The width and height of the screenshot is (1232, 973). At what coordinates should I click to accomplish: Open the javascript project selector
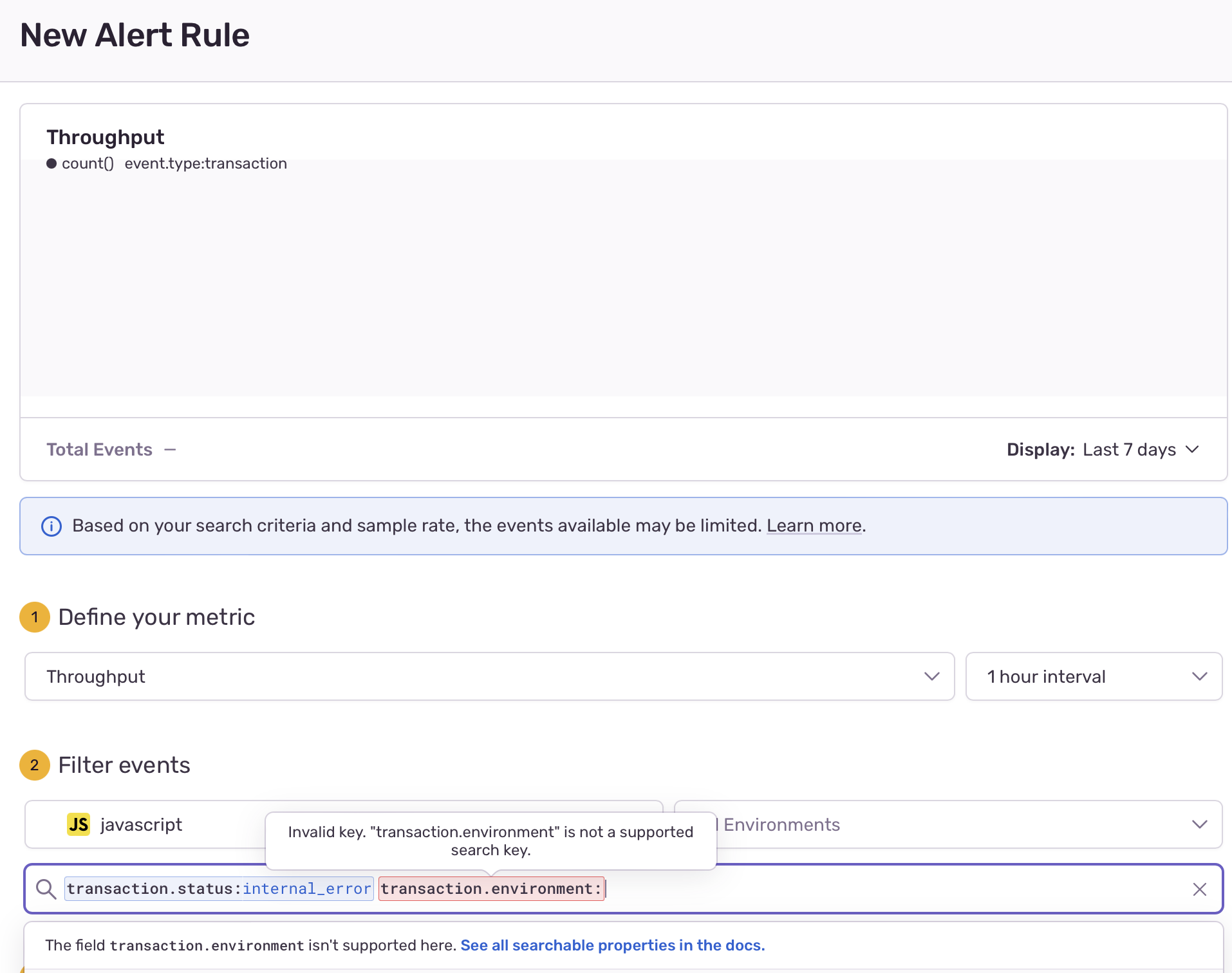(x=140, y=824)
